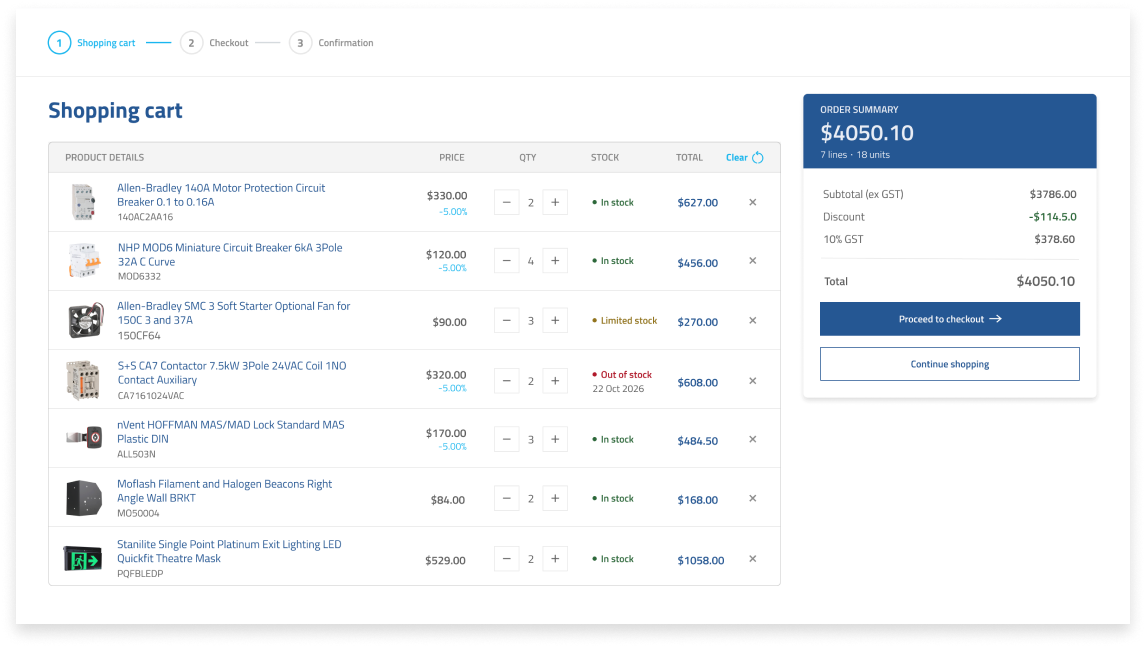Click the Allen-Bradley 140A breaker thumbnail

coord(84,202)
